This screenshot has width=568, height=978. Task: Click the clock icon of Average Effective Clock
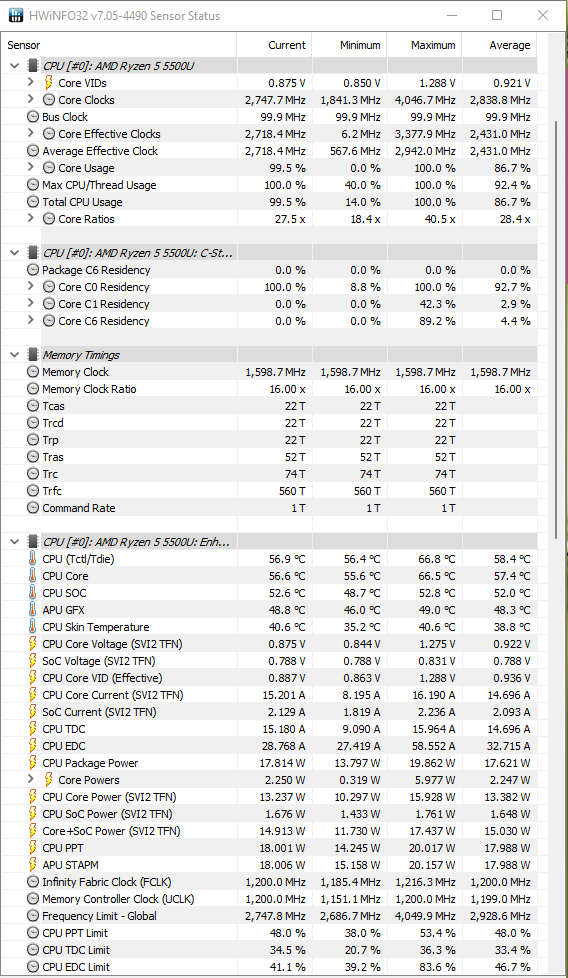(x=33, y=150)
